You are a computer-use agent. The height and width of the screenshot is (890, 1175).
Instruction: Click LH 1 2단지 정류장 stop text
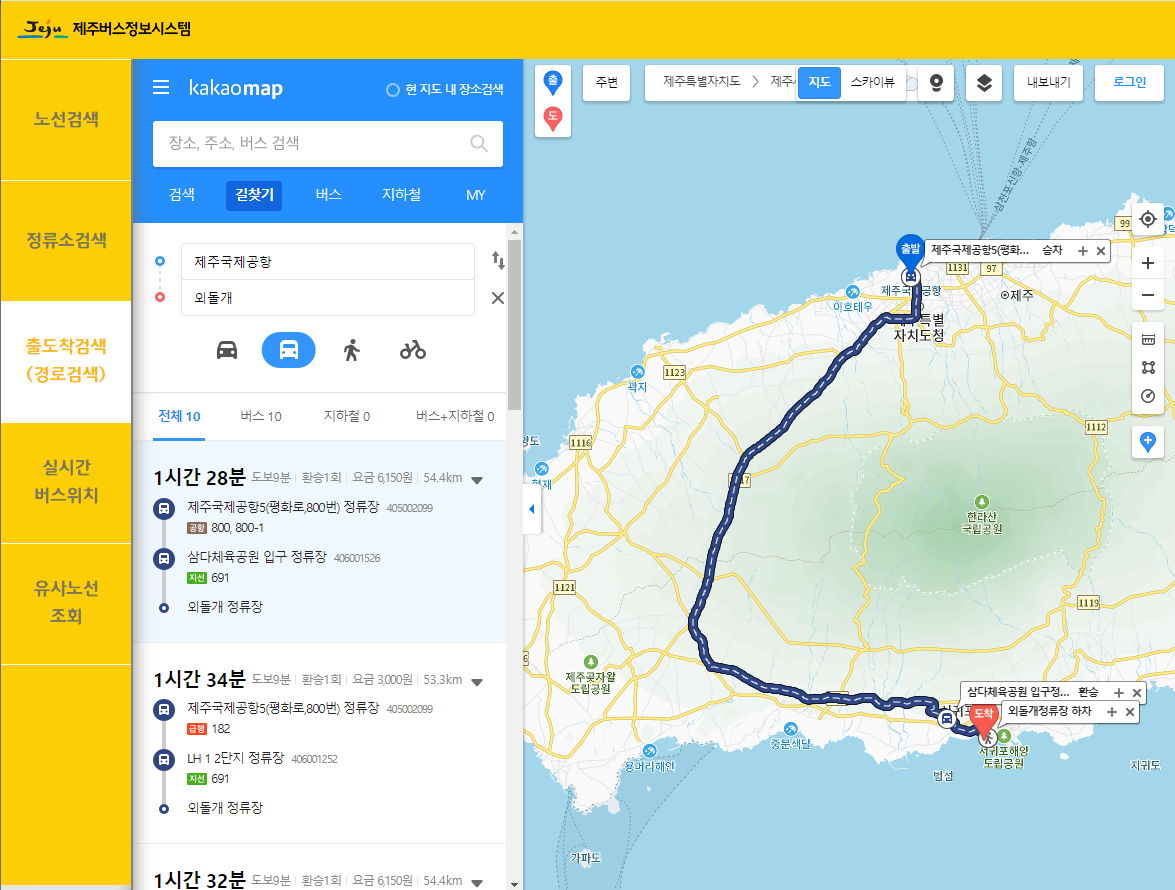(235, 758)
